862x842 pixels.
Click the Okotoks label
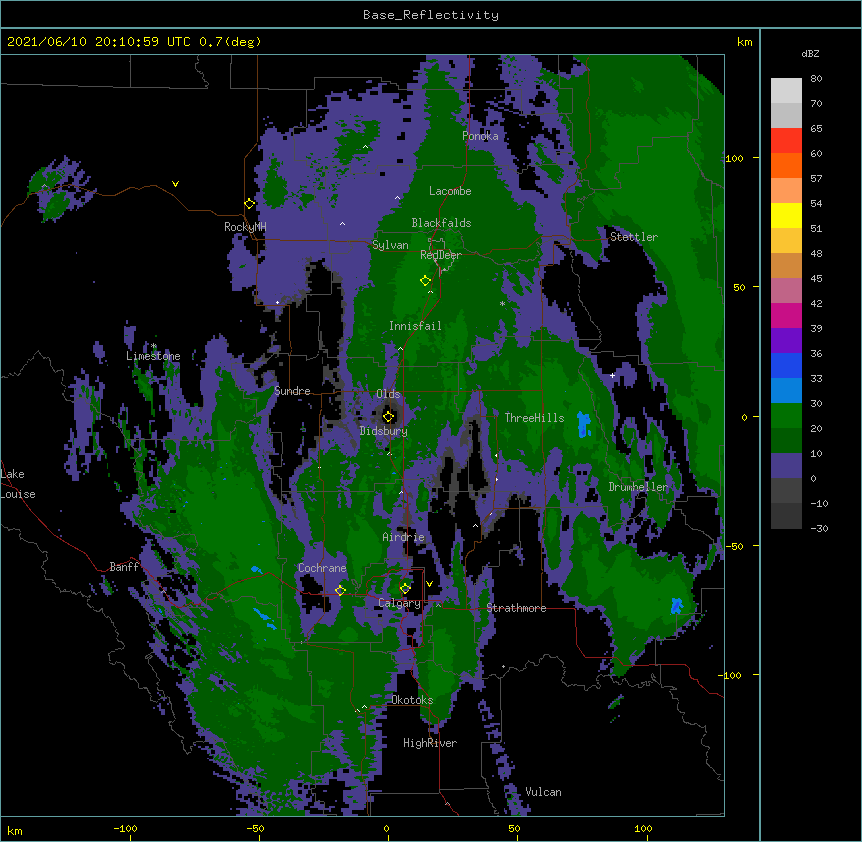click(x=412, y=700)
